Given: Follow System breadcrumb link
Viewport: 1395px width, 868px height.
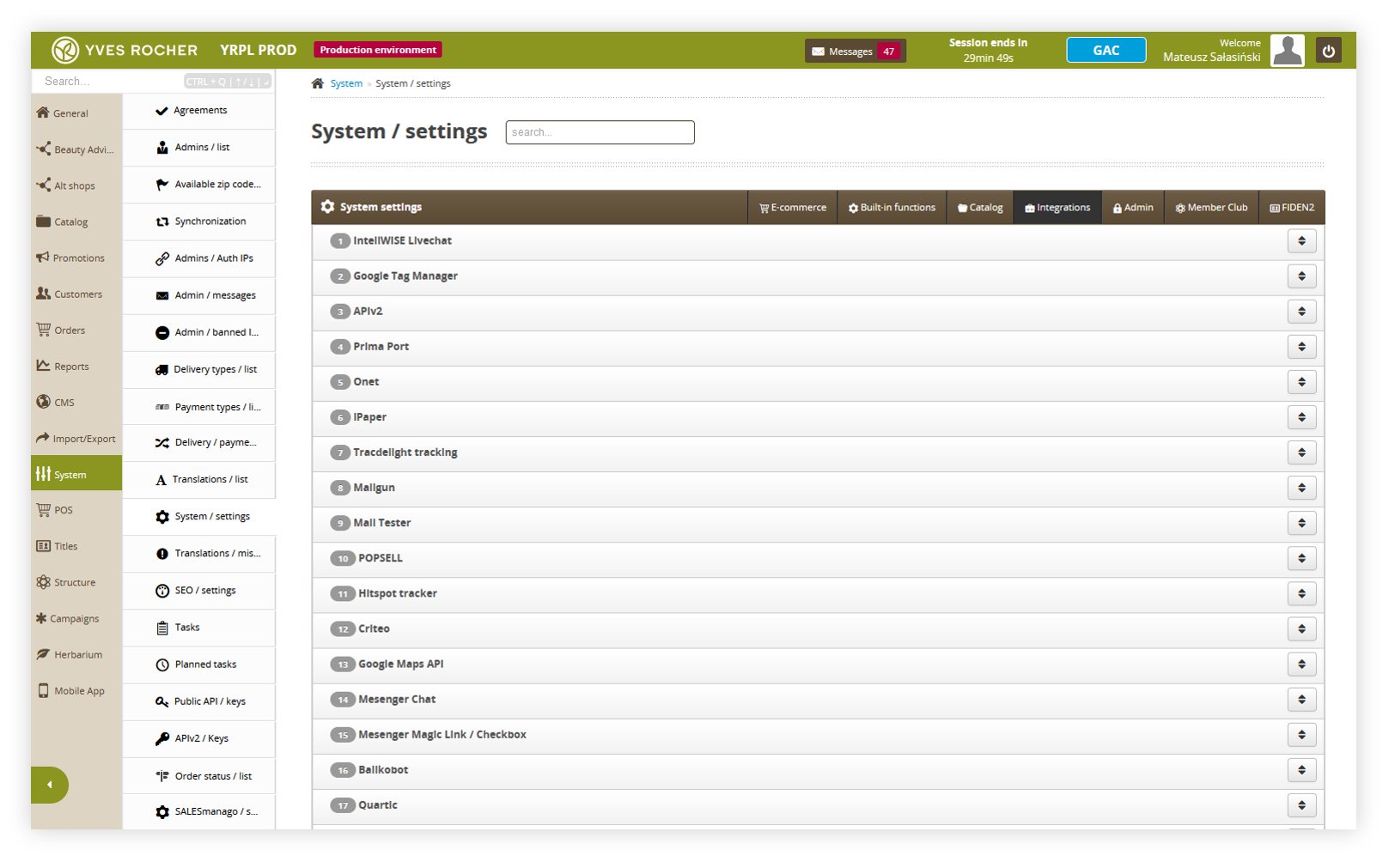Looking at the screenshot, I should pyautogui.click(x=346, y=83).
